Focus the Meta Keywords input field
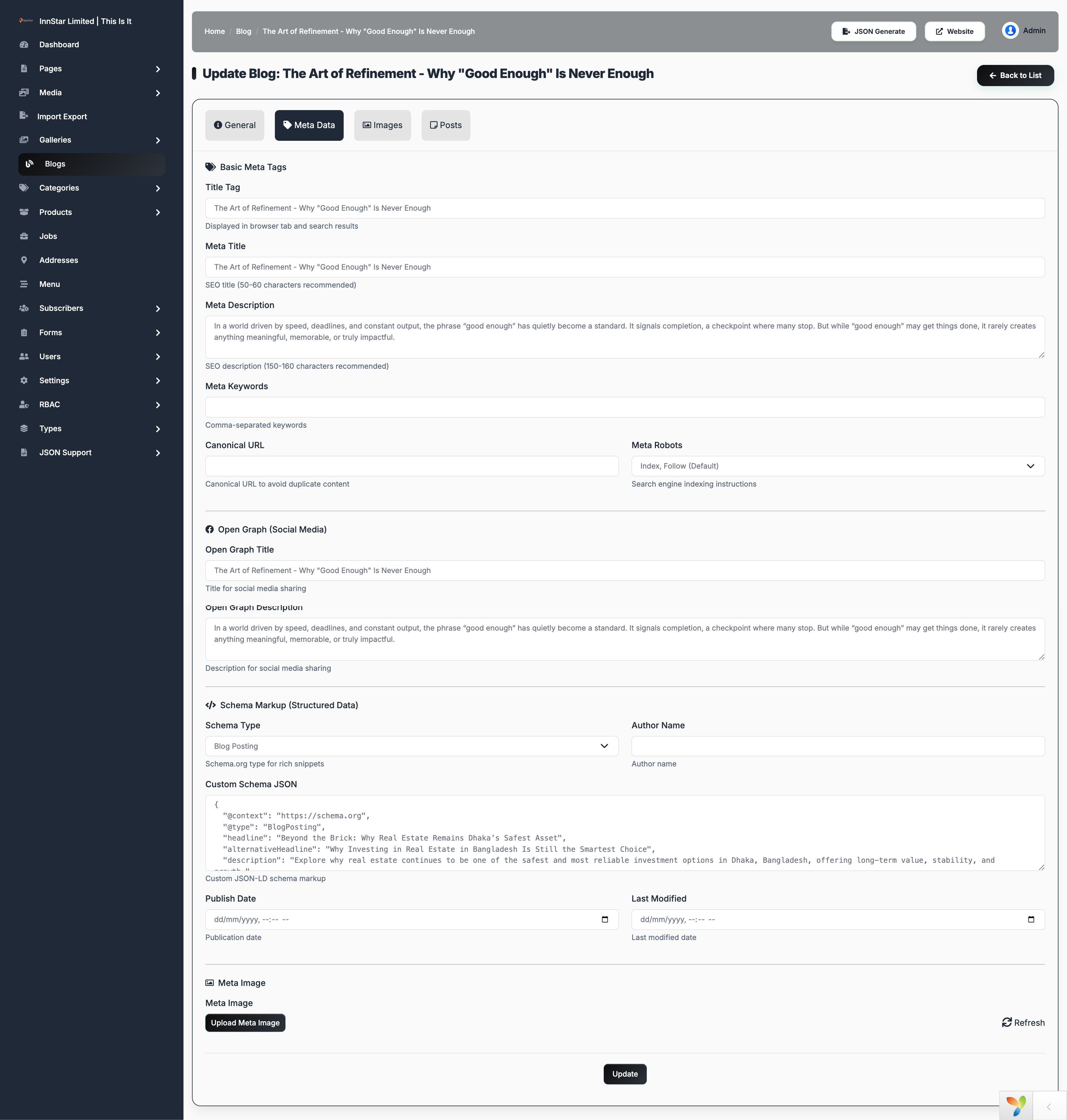Screen dimensions: 1067x1120 625,407
